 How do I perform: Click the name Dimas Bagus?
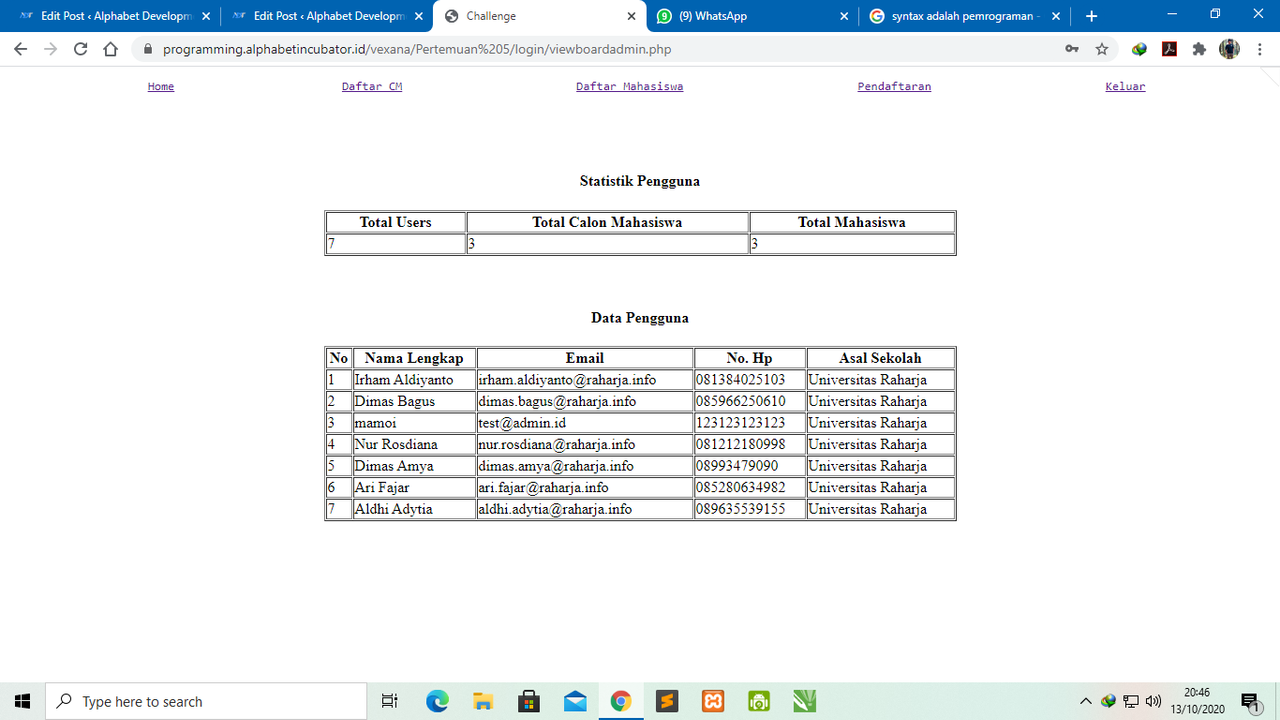pyautogui.click(x=395, y=401)
